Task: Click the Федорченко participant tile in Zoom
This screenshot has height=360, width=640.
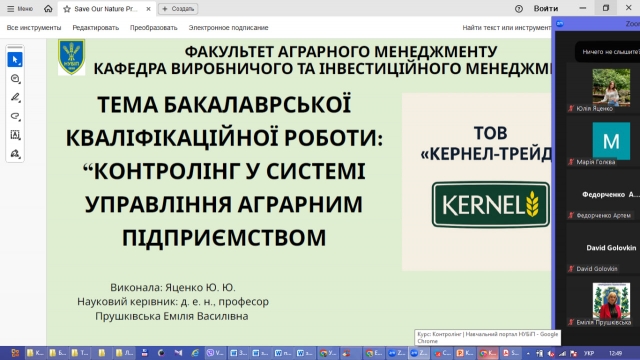Action: click(603, 195)
